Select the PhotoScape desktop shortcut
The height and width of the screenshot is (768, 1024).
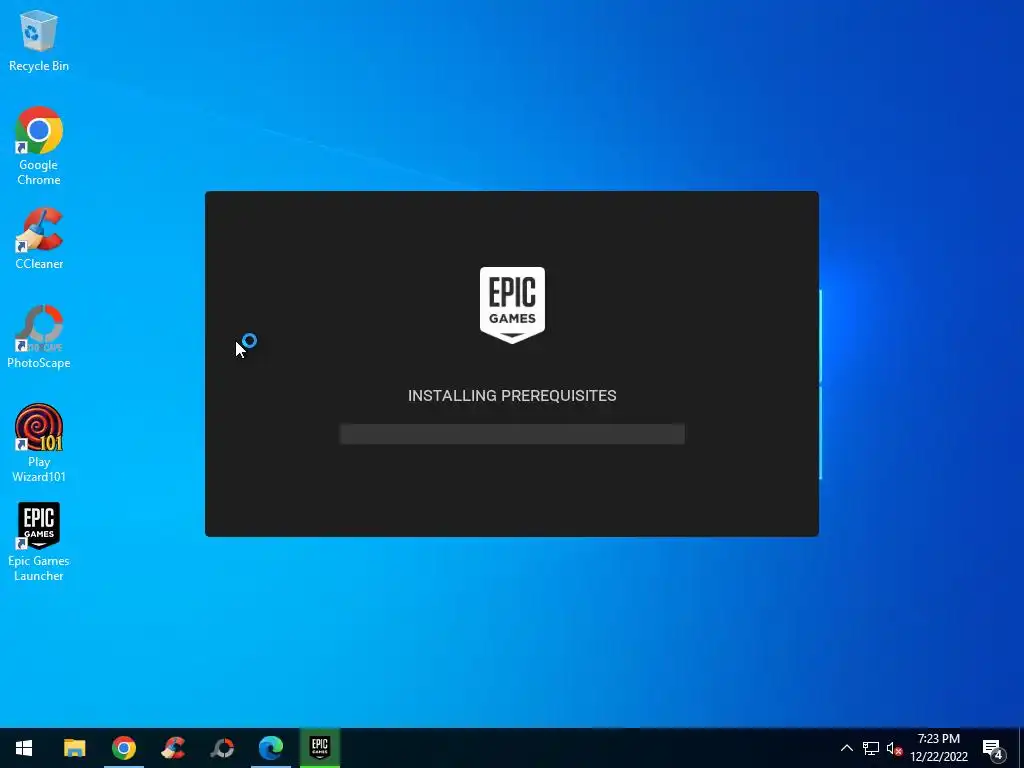[39, 337]
